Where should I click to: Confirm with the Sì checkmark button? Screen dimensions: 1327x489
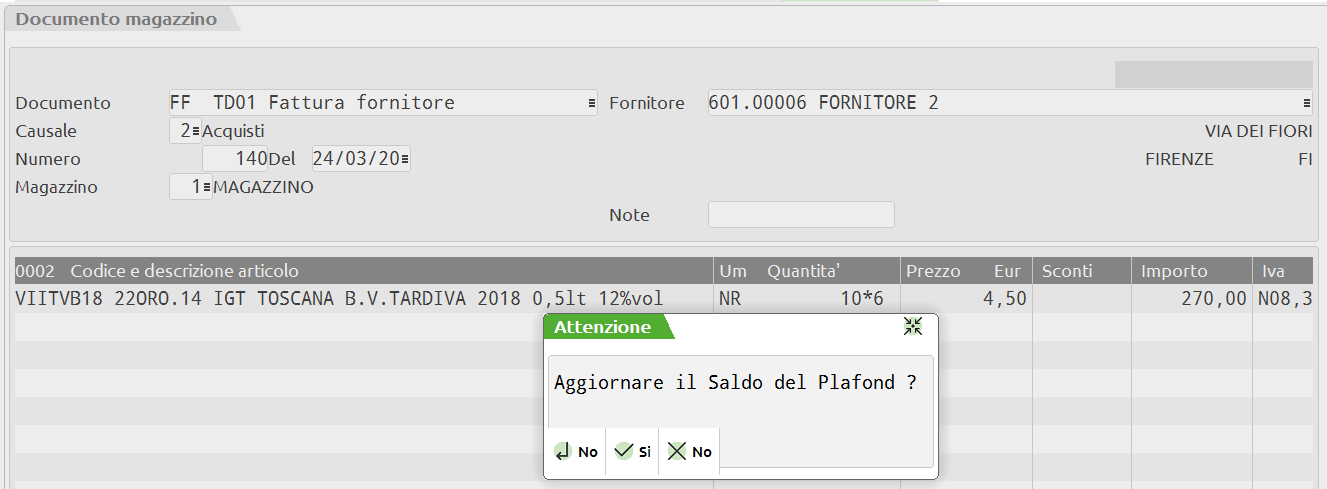pyautogui.click(x=632, y=451)
